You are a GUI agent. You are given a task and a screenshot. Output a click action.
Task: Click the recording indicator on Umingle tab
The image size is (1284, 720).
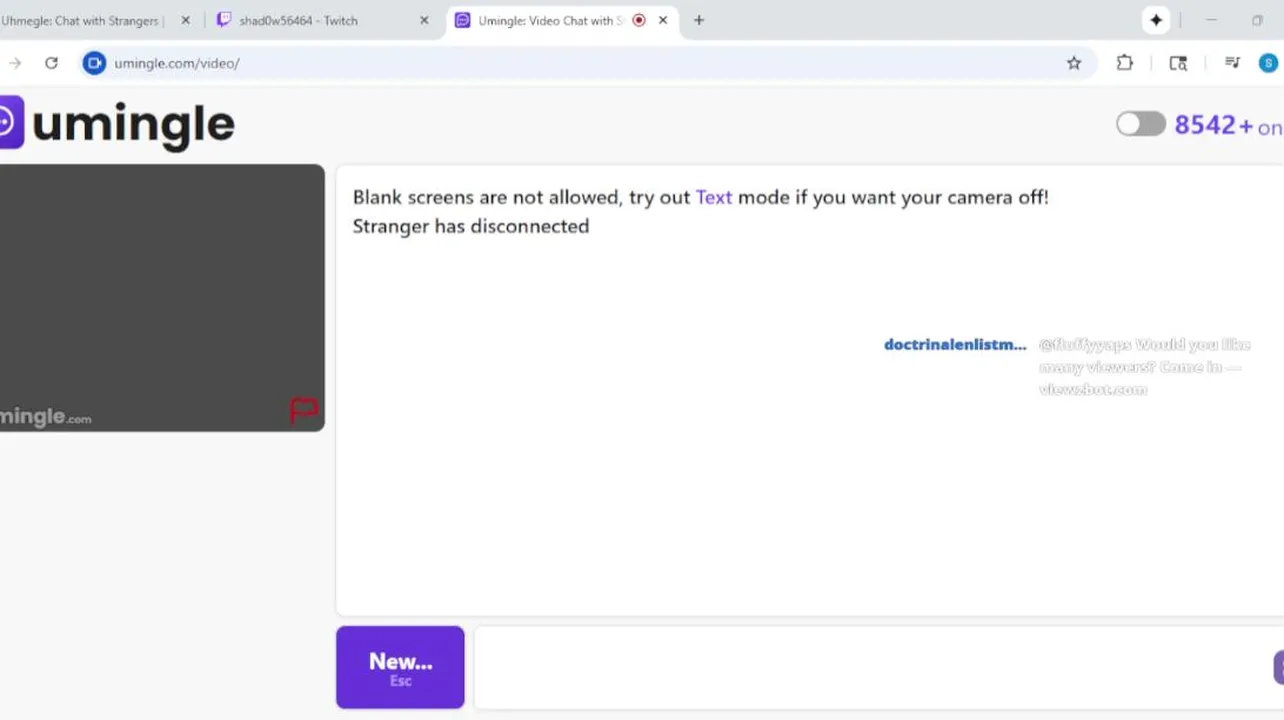[x=639, y=20]
